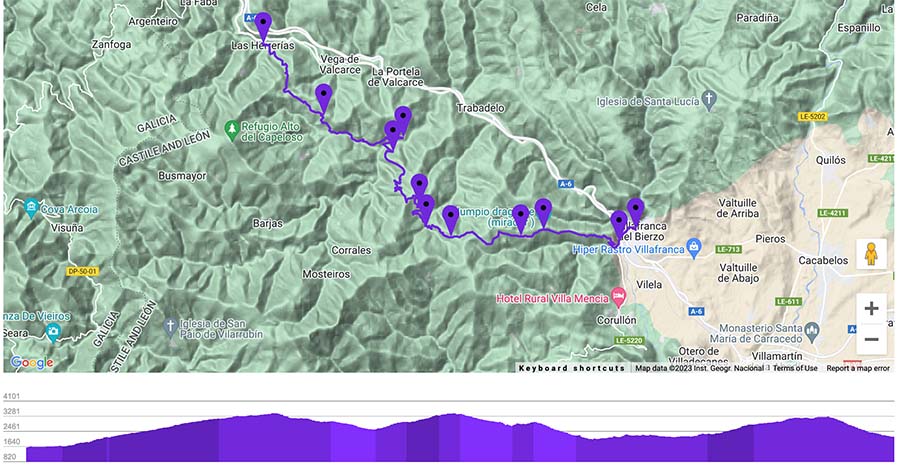Click the Monasterio Santa María de Carracedo icon
This screenshot has height=473, width=900.
click(x=811, y=331)
